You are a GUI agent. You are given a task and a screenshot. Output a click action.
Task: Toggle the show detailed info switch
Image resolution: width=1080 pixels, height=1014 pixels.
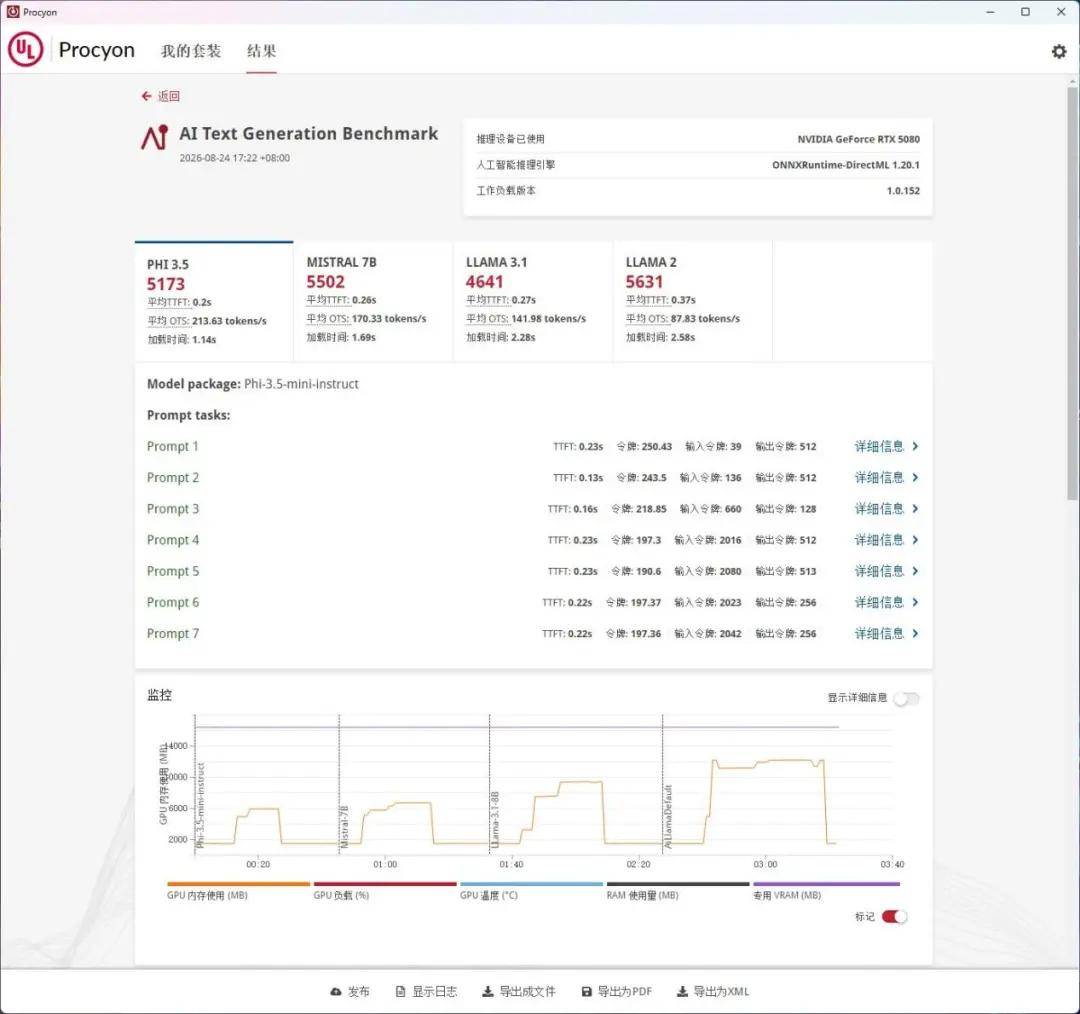tap(906, 699)
